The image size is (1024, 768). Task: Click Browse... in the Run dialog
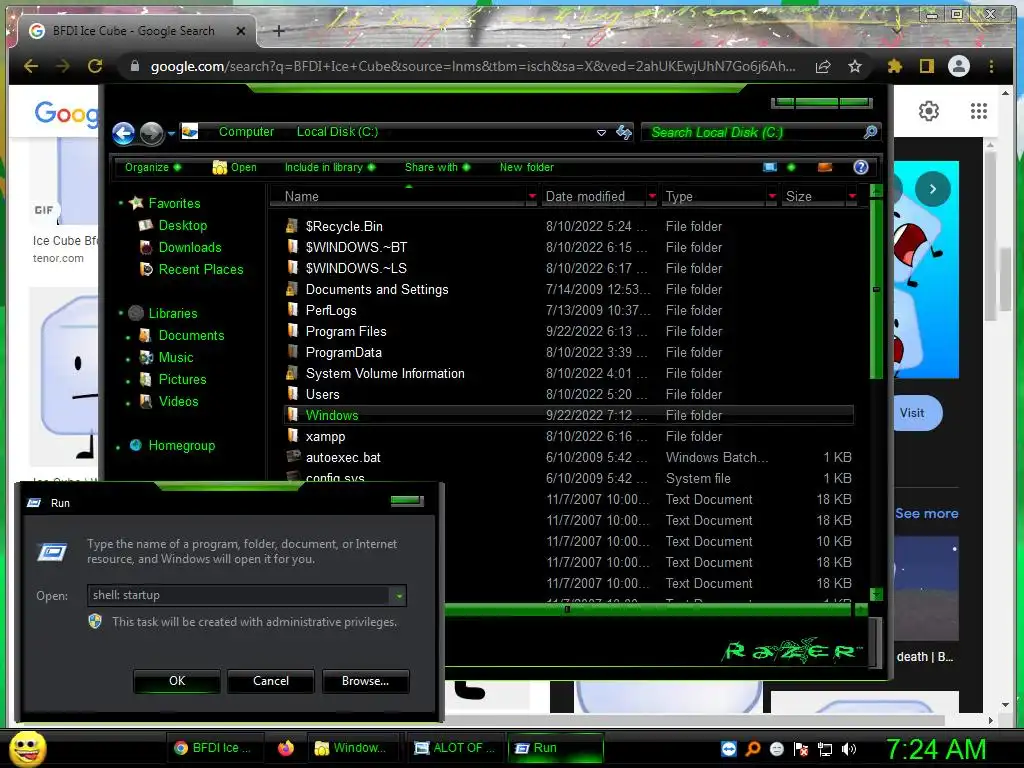point(366,680)
